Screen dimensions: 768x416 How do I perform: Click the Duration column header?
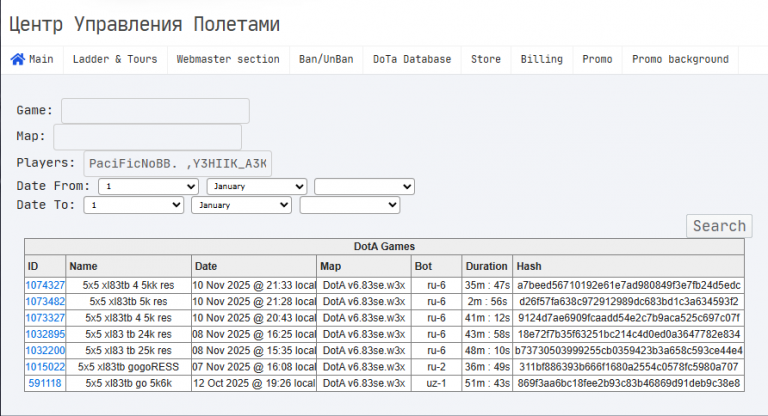(486, 266)
